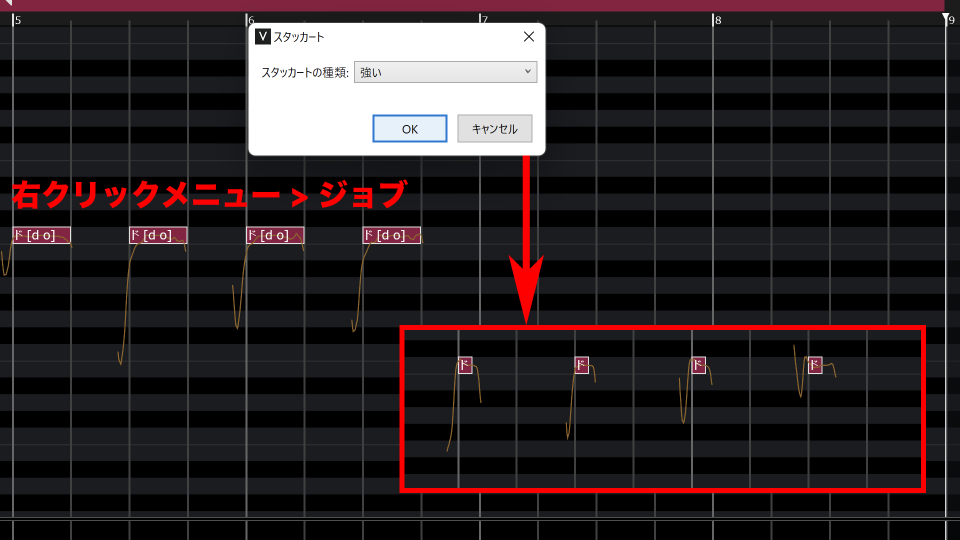Screen dimensions: 960x540
Task: Jump to measure 5 on the ruler
Action: click(x=17, y=20)
